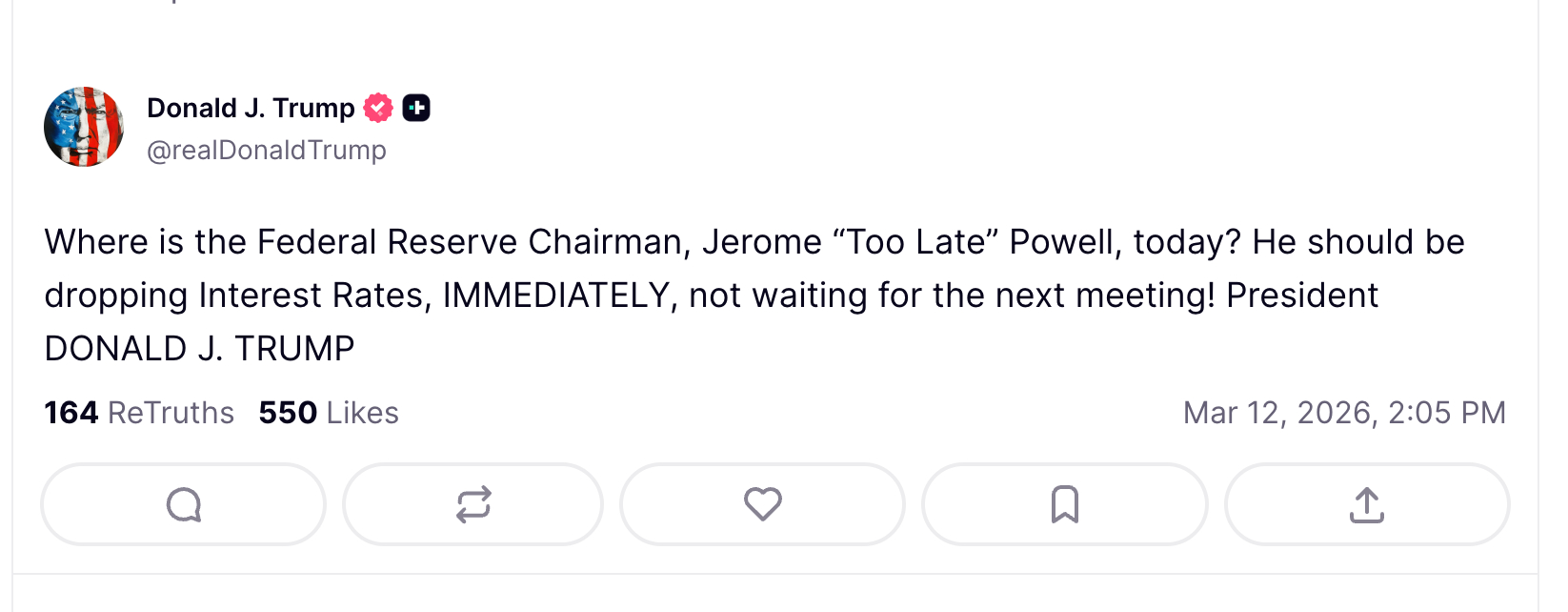Click the phrase Federal Reserve Chairman
Screen dimensions: 1568x612
pos(473,242)
